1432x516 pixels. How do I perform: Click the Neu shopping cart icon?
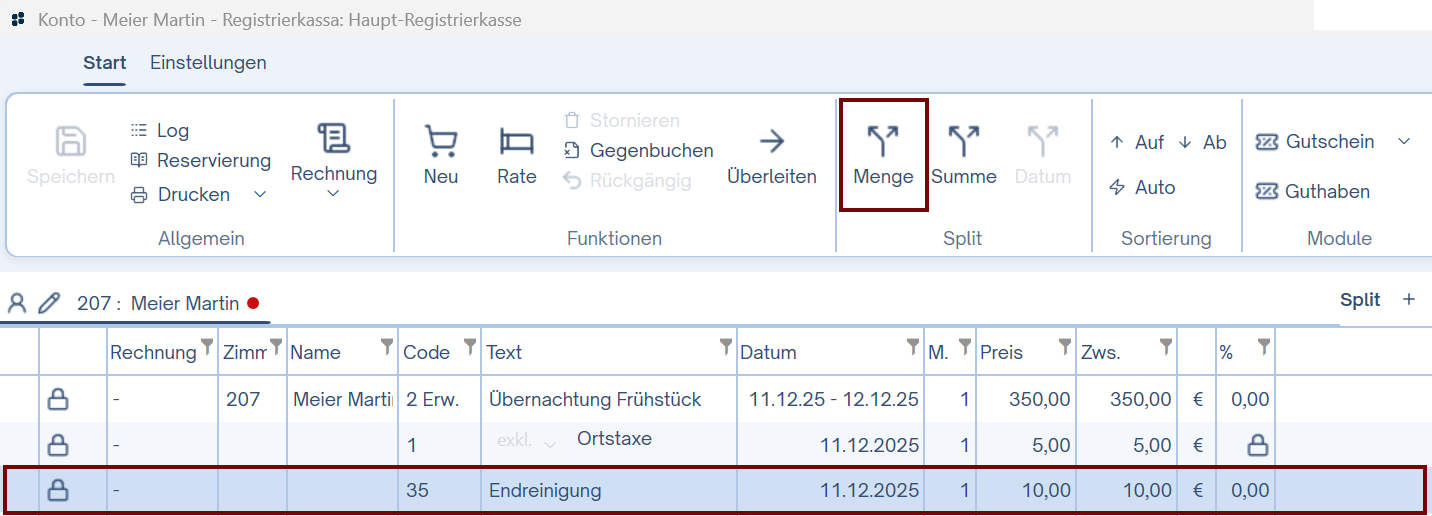[x=441, y=142]
